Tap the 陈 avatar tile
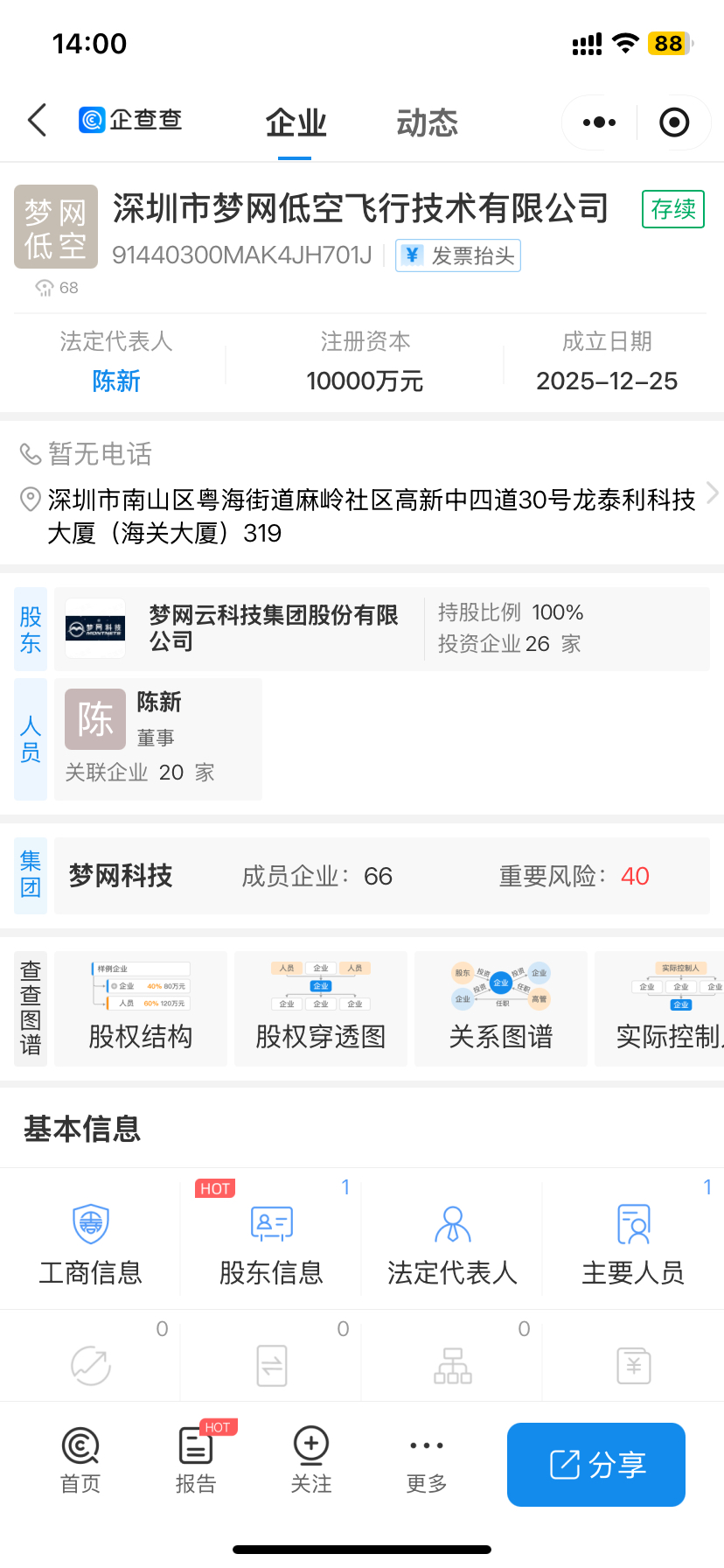Screen dimensions: 724x1568 coord(95,719)
